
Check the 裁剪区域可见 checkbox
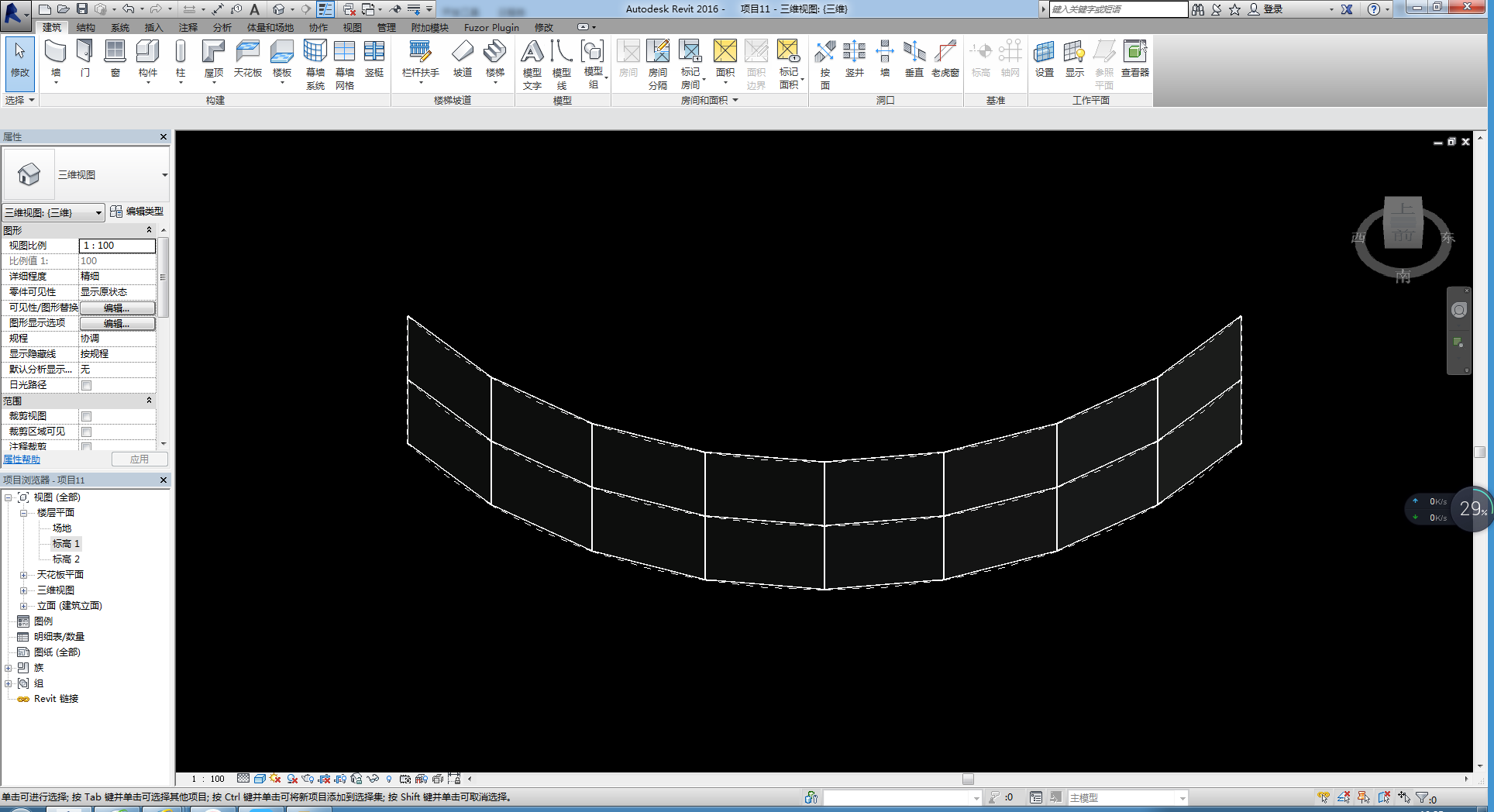pyautogui.click(x=87, y=432)
